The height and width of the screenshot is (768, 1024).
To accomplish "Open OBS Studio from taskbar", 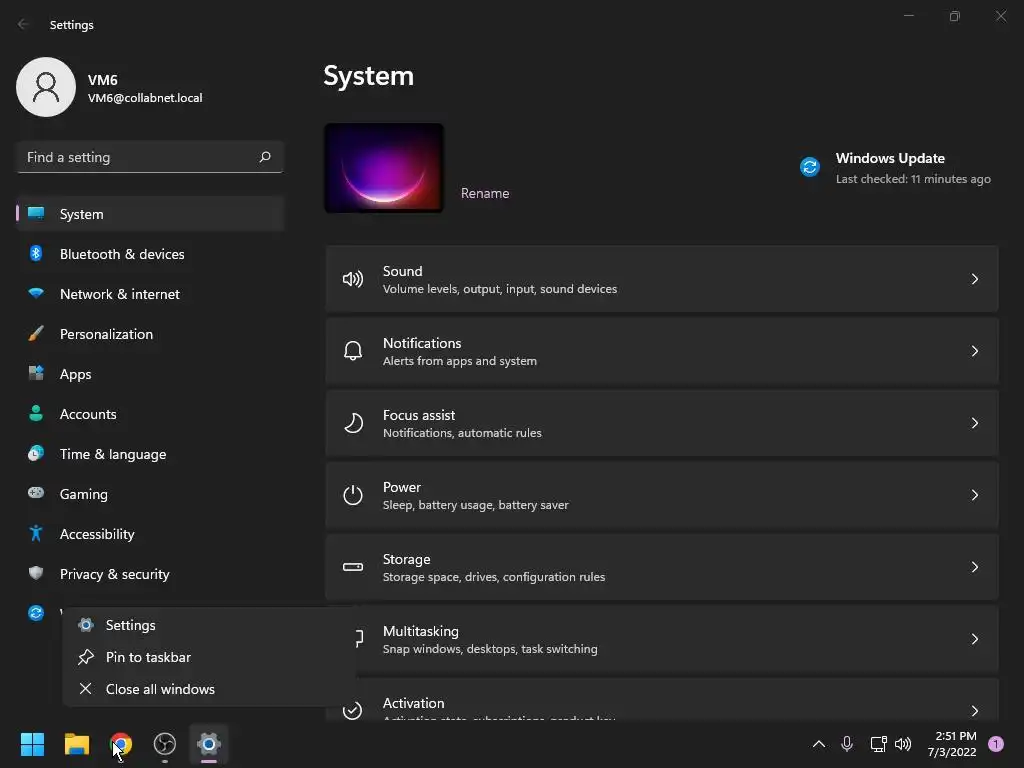I will click(165, 744).
